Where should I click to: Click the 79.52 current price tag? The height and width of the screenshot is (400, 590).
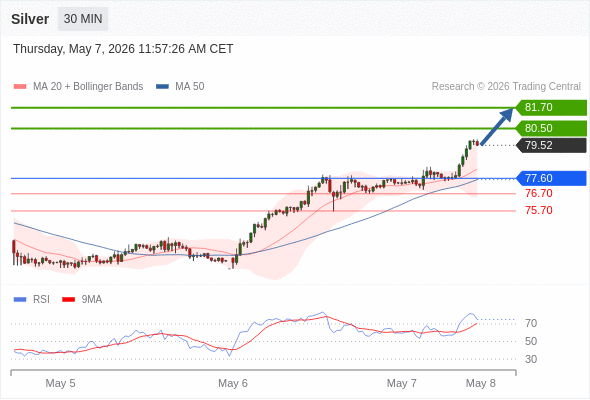click(x=551, y=145)
